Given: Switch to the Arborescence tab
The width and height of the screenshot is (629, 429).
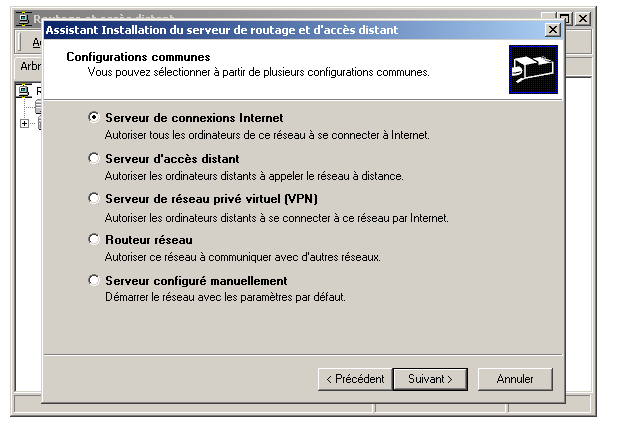Looking at the screenshot, I should pyautogui.click(x=29, y=66).
